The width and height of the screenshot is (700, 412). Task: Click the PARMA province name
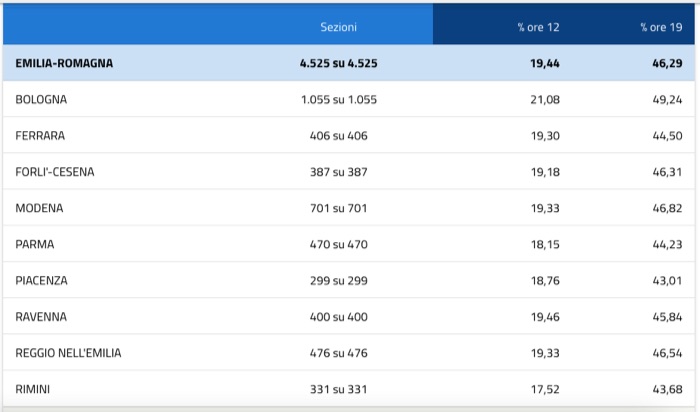(x=35, y=244)
